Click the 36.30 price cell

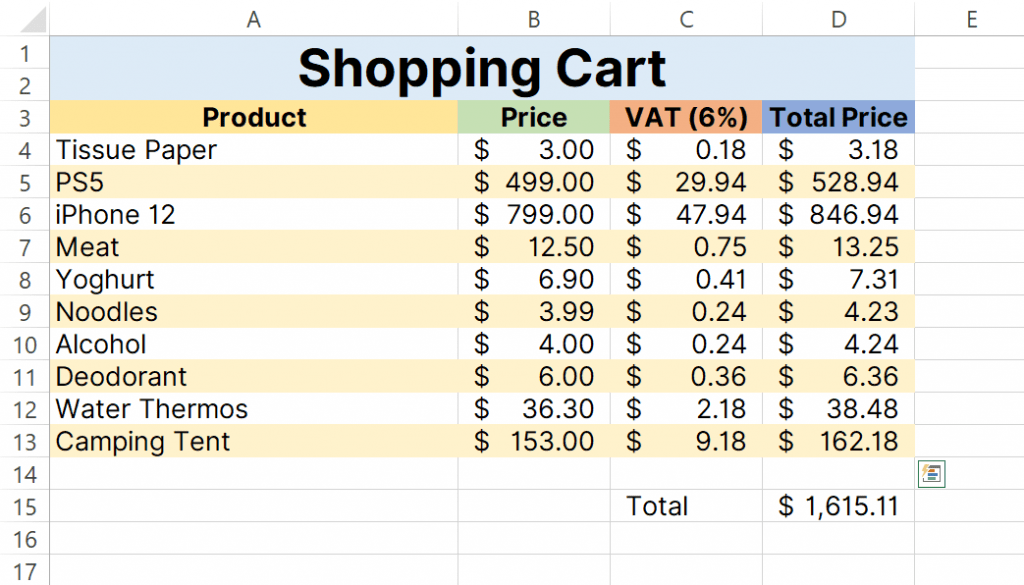534,409
